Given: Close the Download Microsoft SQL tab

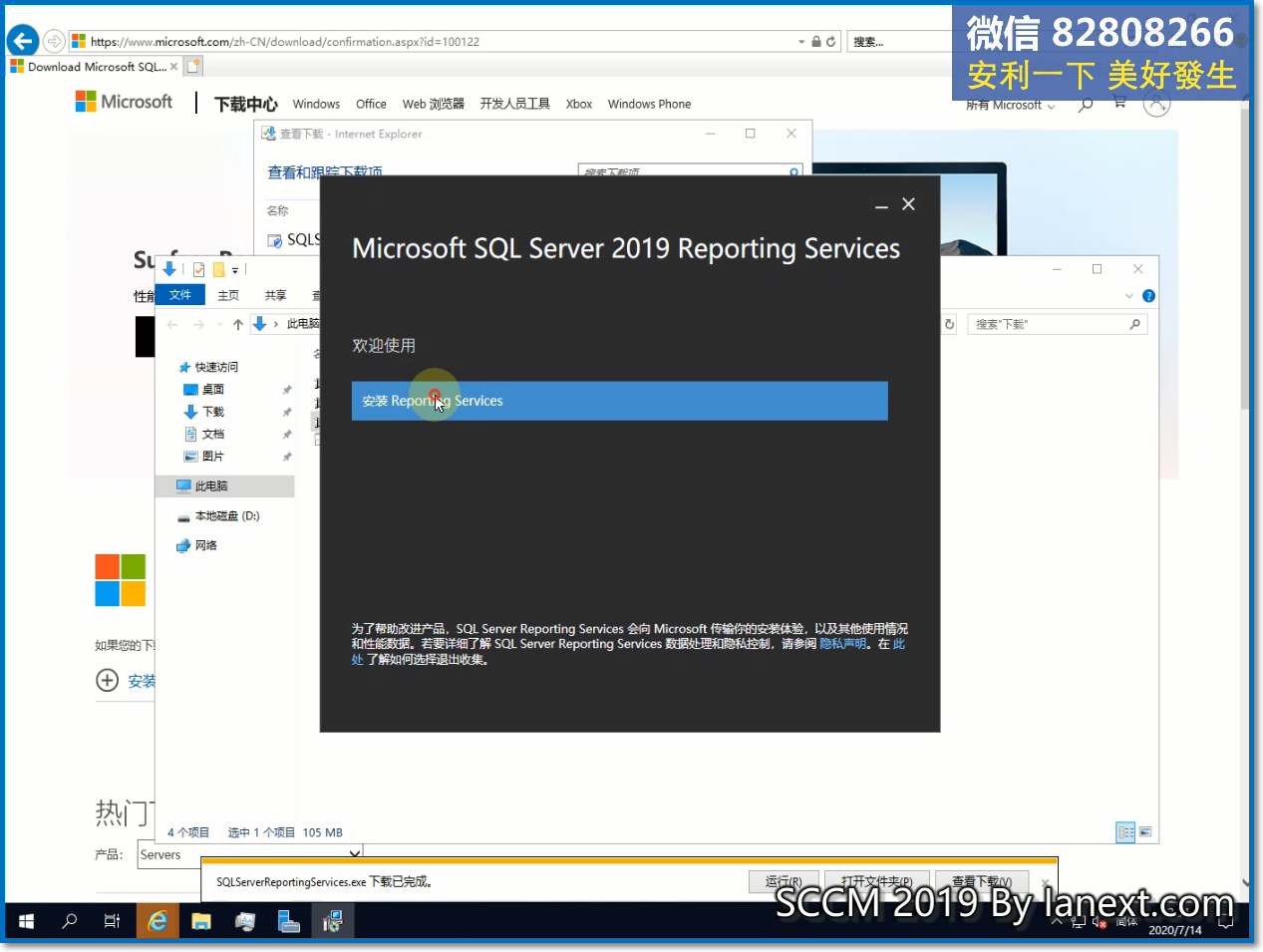Looking at the screenshot, I should click(173, 67).
